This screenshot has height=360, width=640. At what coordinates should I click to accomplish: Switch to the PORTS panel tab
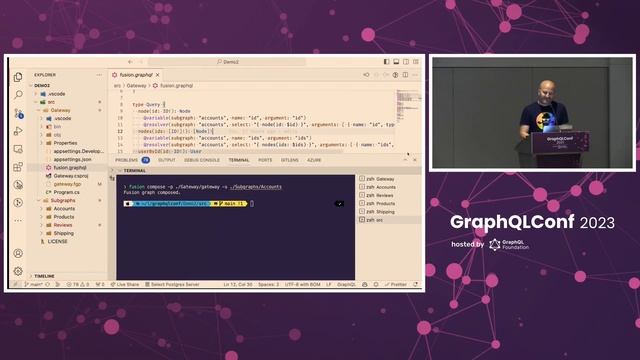coord(265,160)
